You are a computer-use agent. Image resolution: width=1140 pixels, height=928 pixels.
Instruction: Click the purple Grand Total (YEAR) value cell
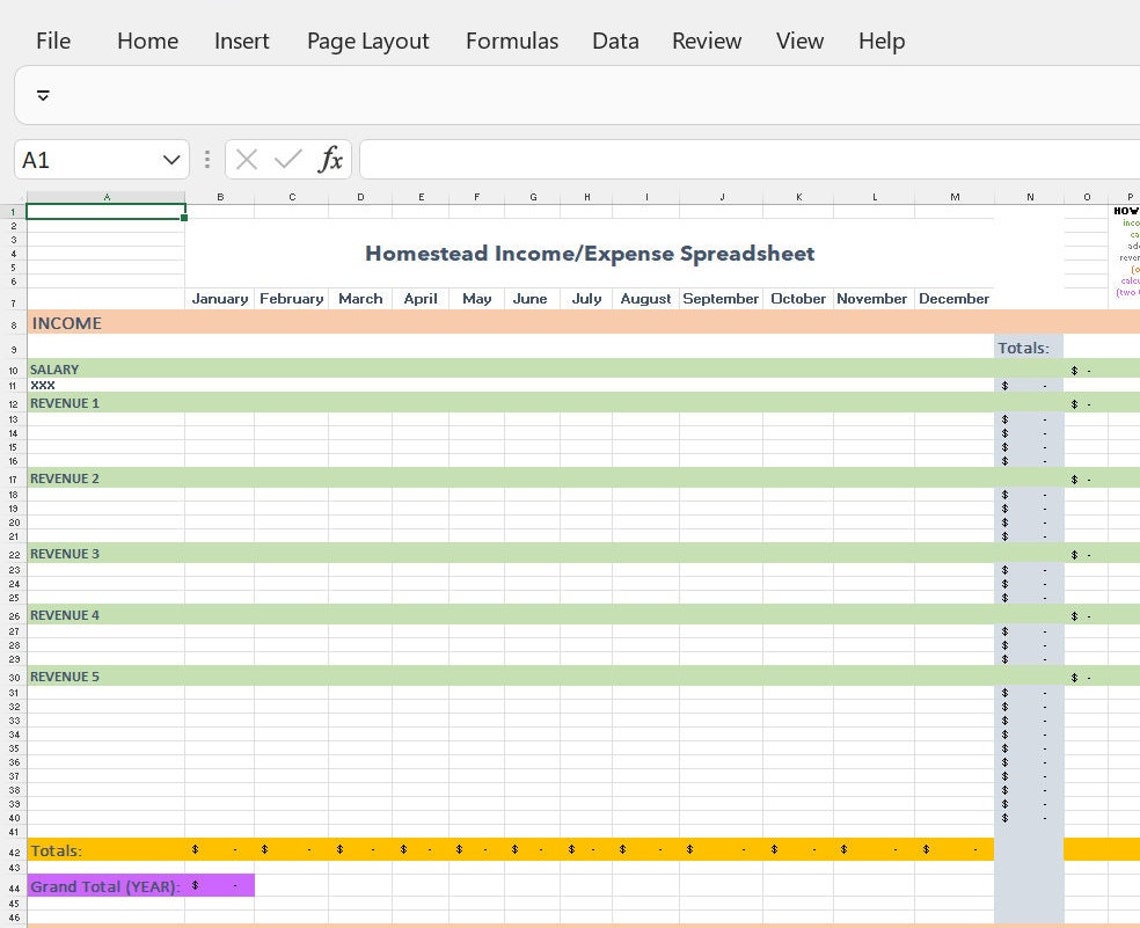(x=222, y=886)
